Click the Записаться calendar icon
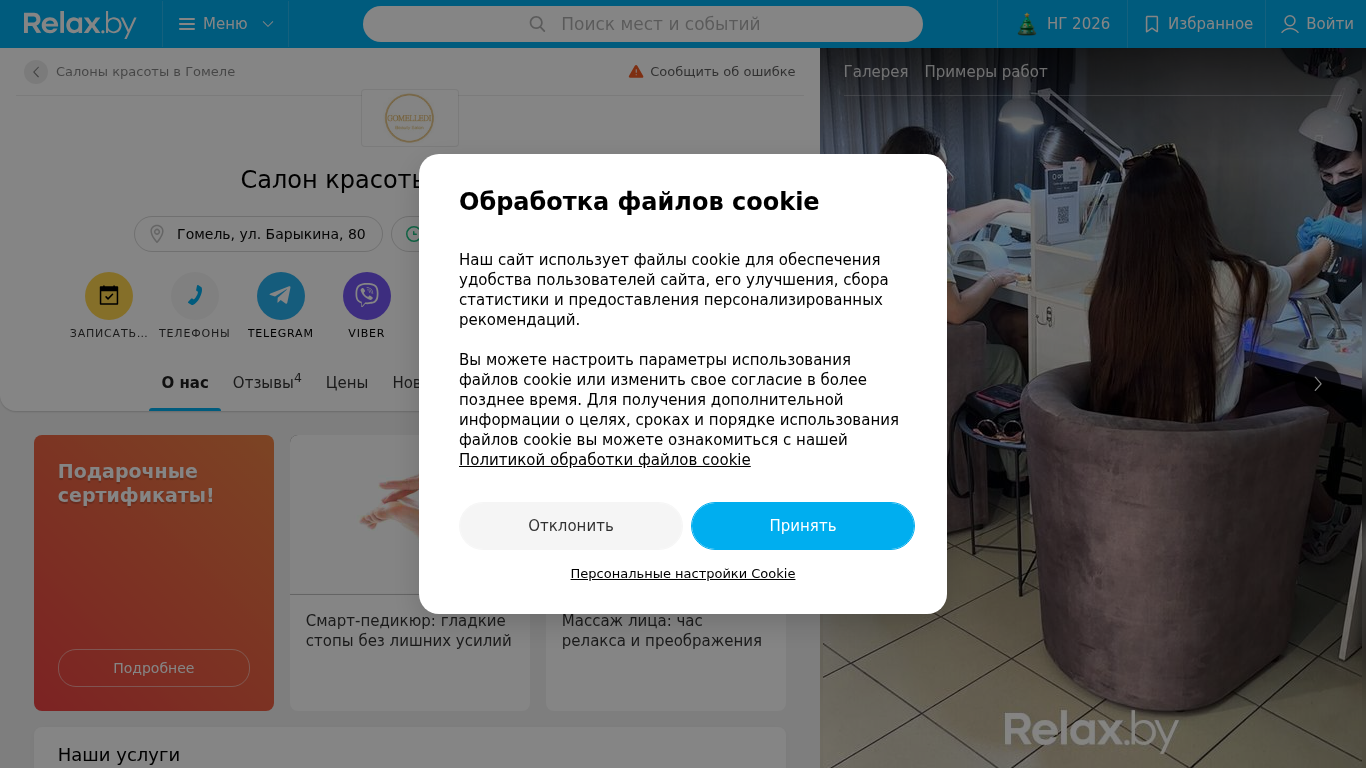The height and width of the screenshot is (768, 1366). point(109,296)
